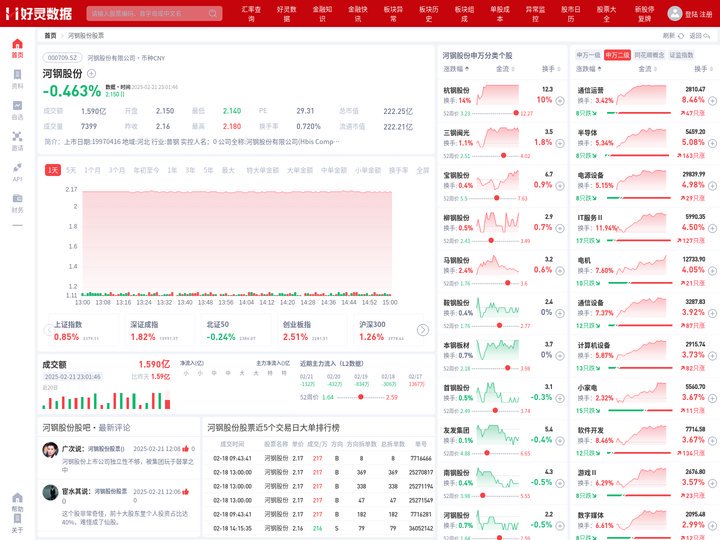Open 异常监控 in top menu
Viewport: 720px width, 540px height.
[535, 14]
